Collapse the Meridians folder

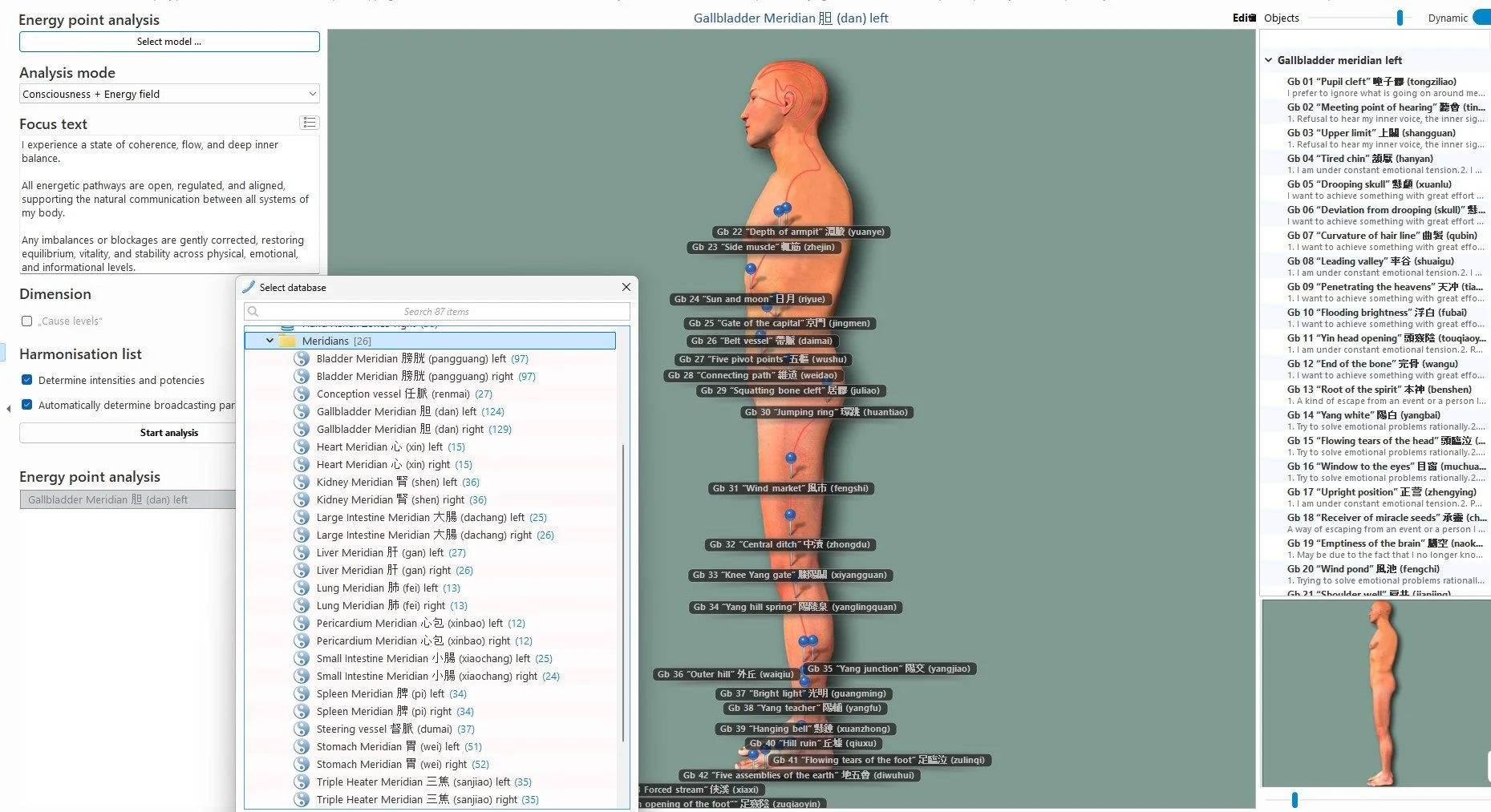coord(269,341)
